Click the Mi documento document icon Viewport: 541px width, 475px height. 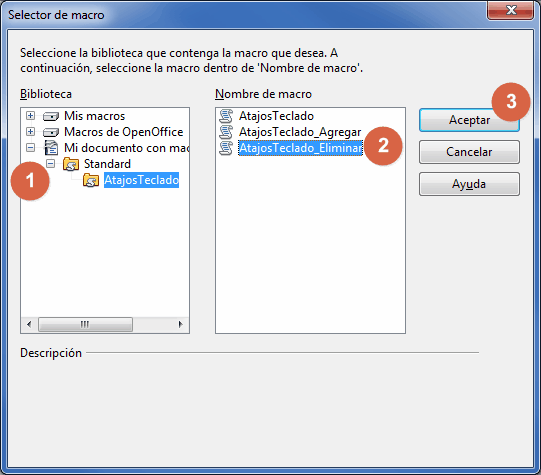point(51,148)
